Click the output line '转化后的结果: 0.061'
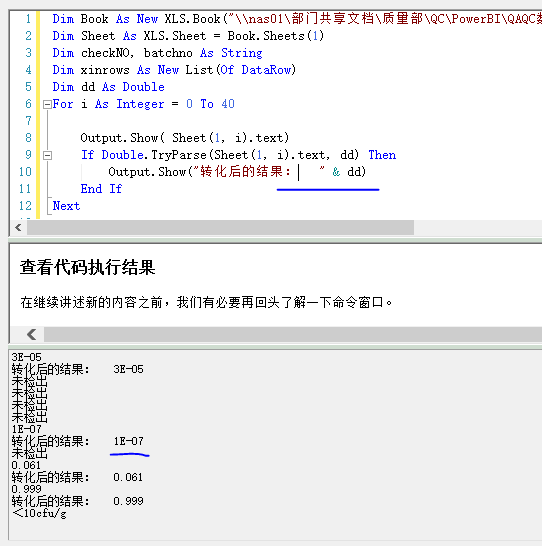This screenshot has height=546, width=542. click(77, 477)
